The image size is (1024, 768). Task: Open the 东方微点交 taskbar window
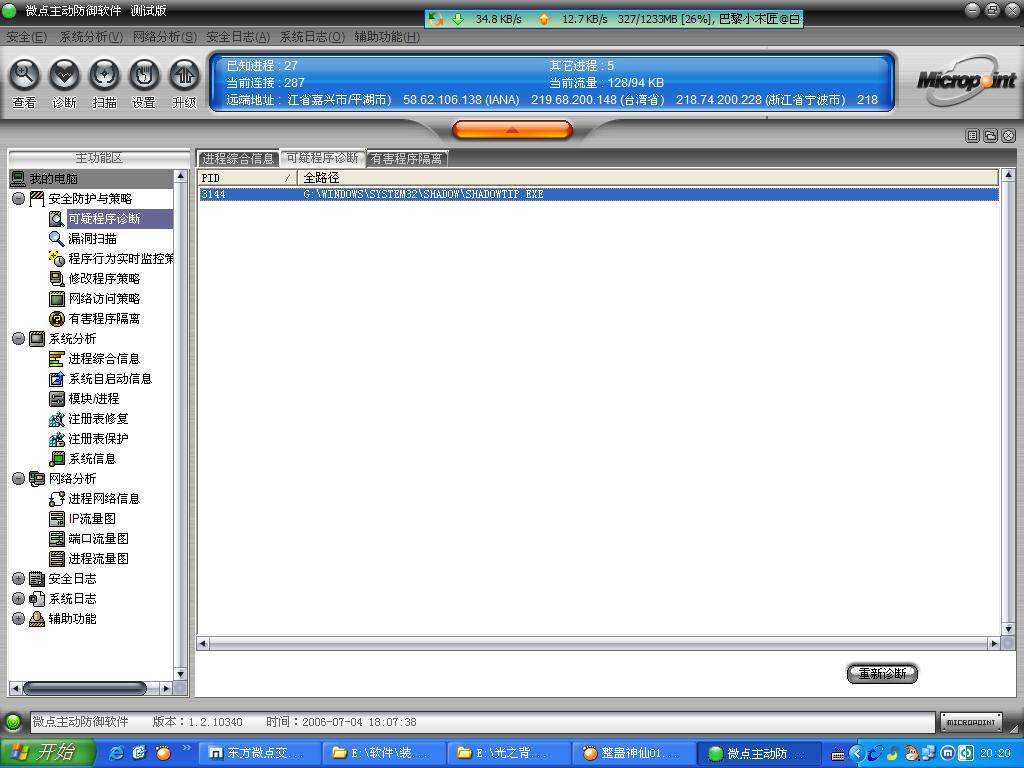click(259, 753)
